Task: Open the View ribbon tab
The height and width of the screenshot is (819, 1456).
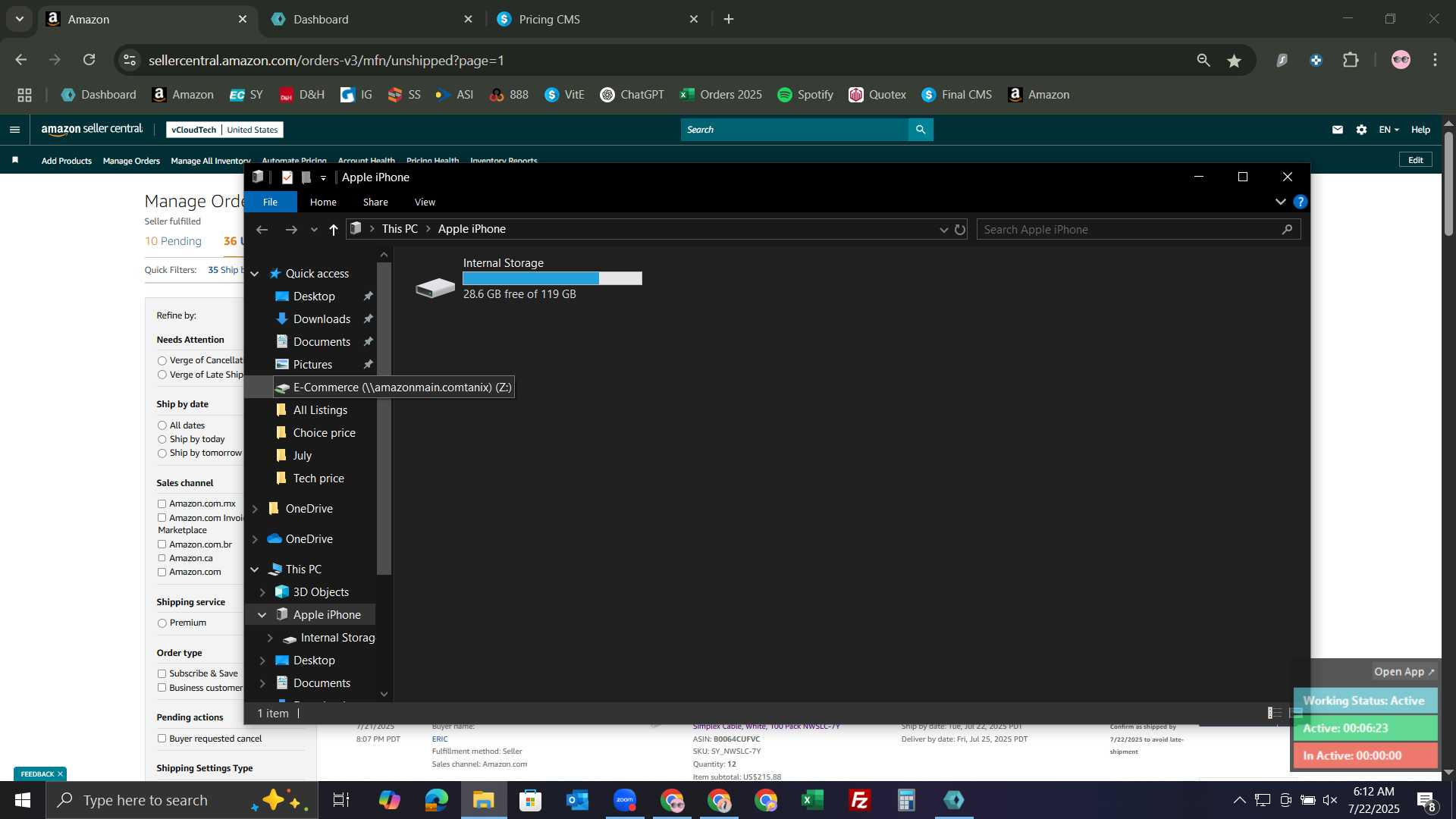Action: click(425, 202)
